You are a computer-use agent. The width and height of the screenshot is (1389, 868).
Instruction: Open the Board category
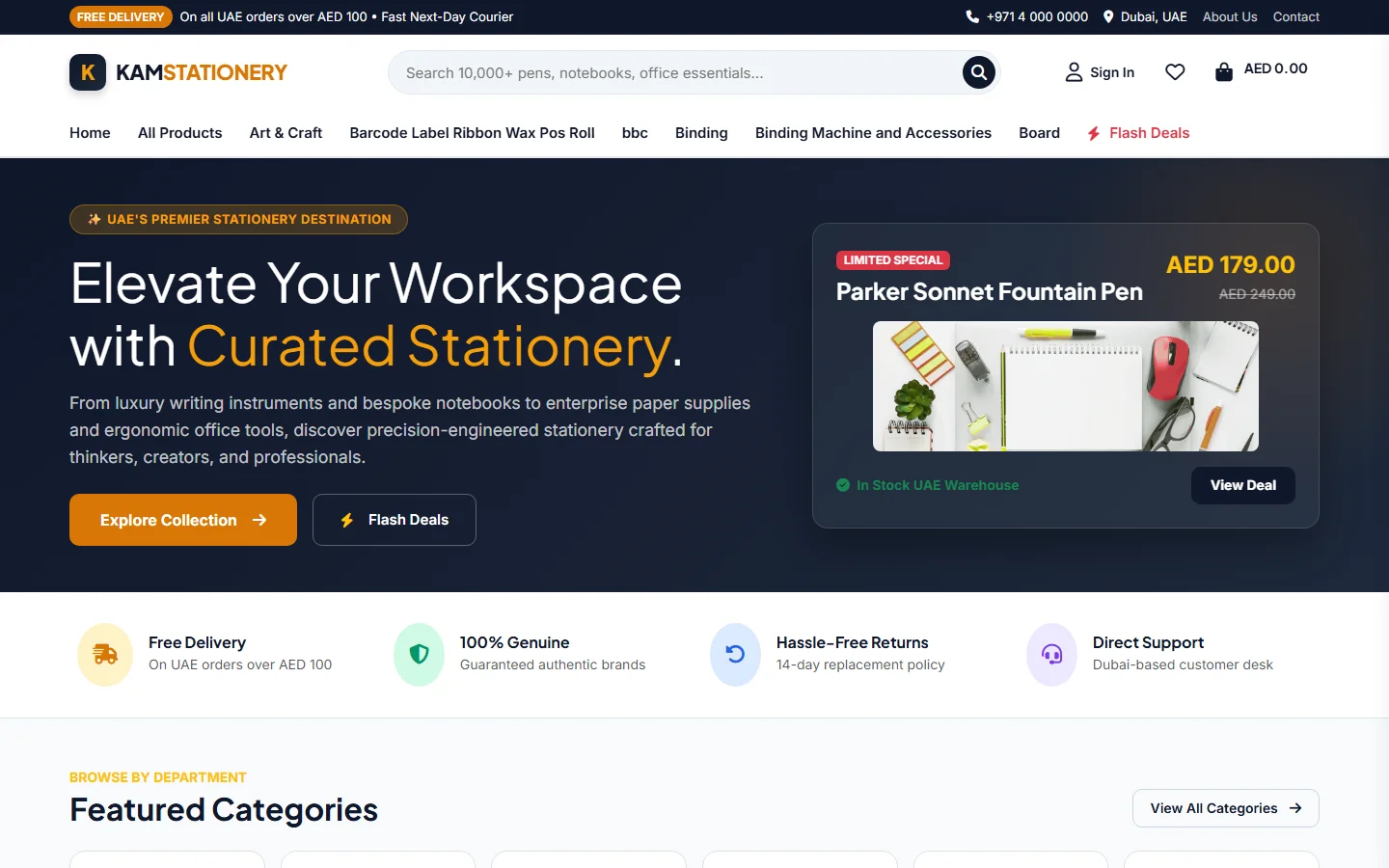[x=1039, y=133]
